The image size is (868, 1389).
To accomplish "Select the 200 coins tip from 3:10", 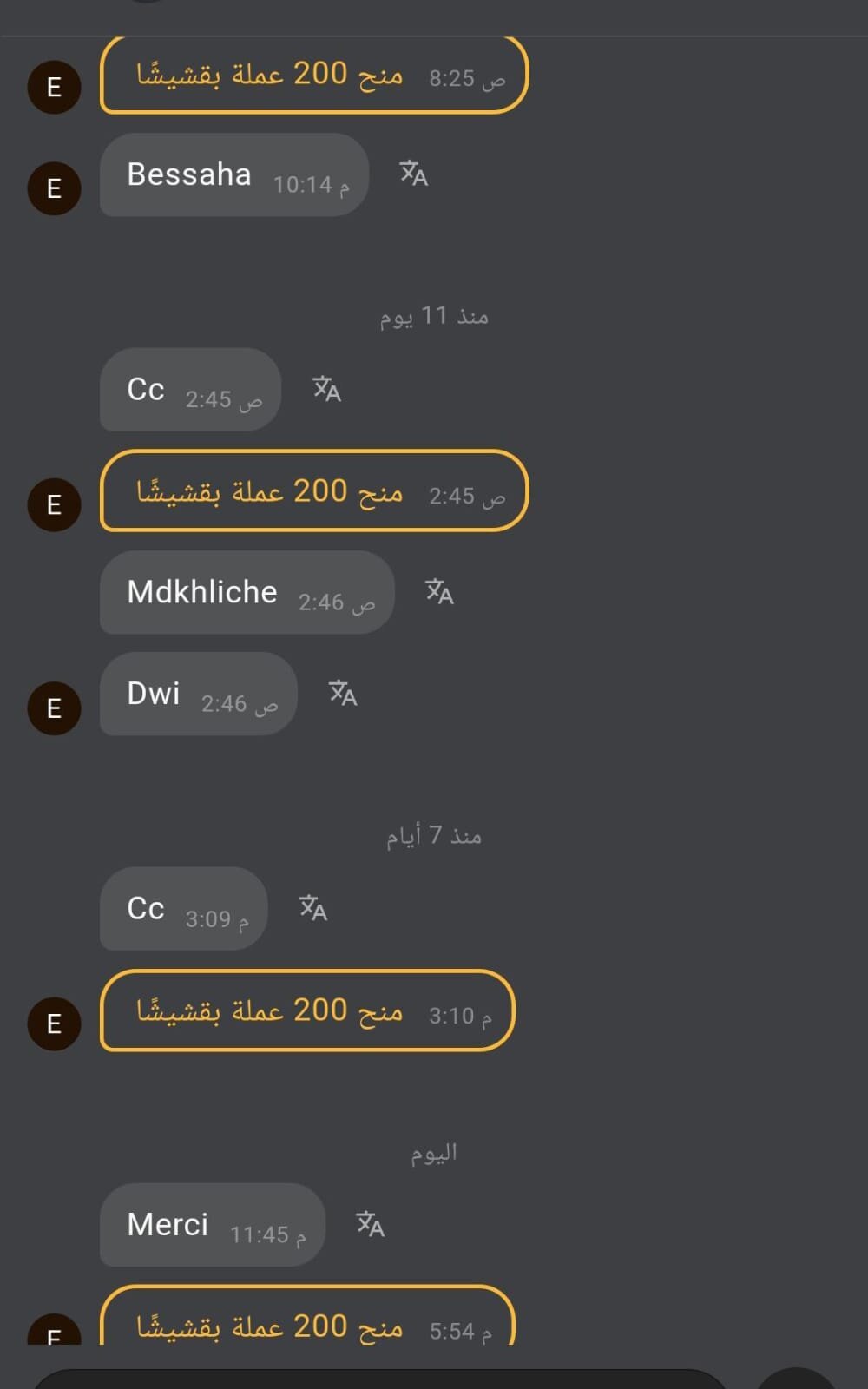I will coord(307,1010).
